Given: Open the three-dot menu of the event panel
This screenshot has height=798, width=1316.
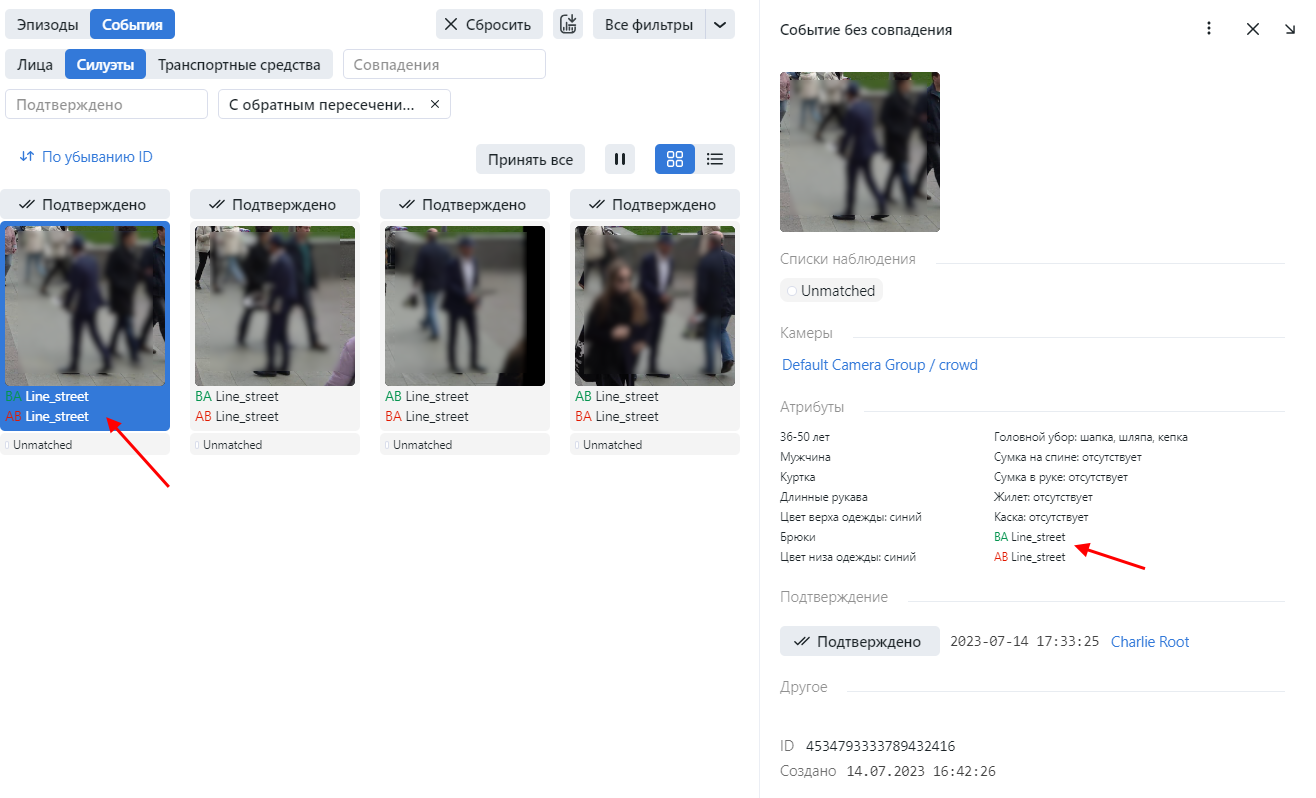Looking at the screenshot, I should click(x=1209, y=29).
